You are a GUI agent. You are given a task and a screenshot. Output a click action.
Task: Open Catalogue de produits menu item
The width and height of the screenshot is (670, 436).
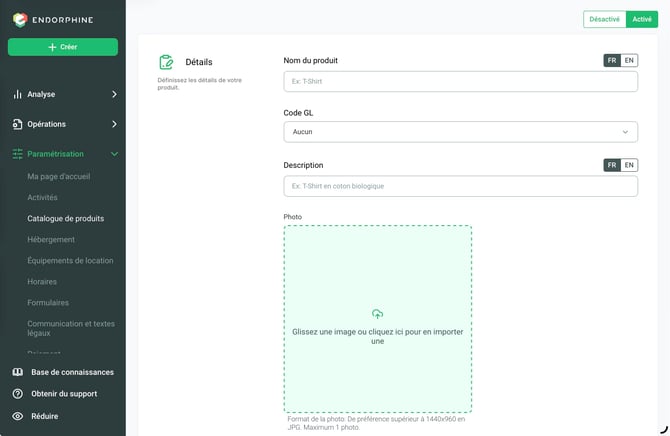tap(66, 218)
